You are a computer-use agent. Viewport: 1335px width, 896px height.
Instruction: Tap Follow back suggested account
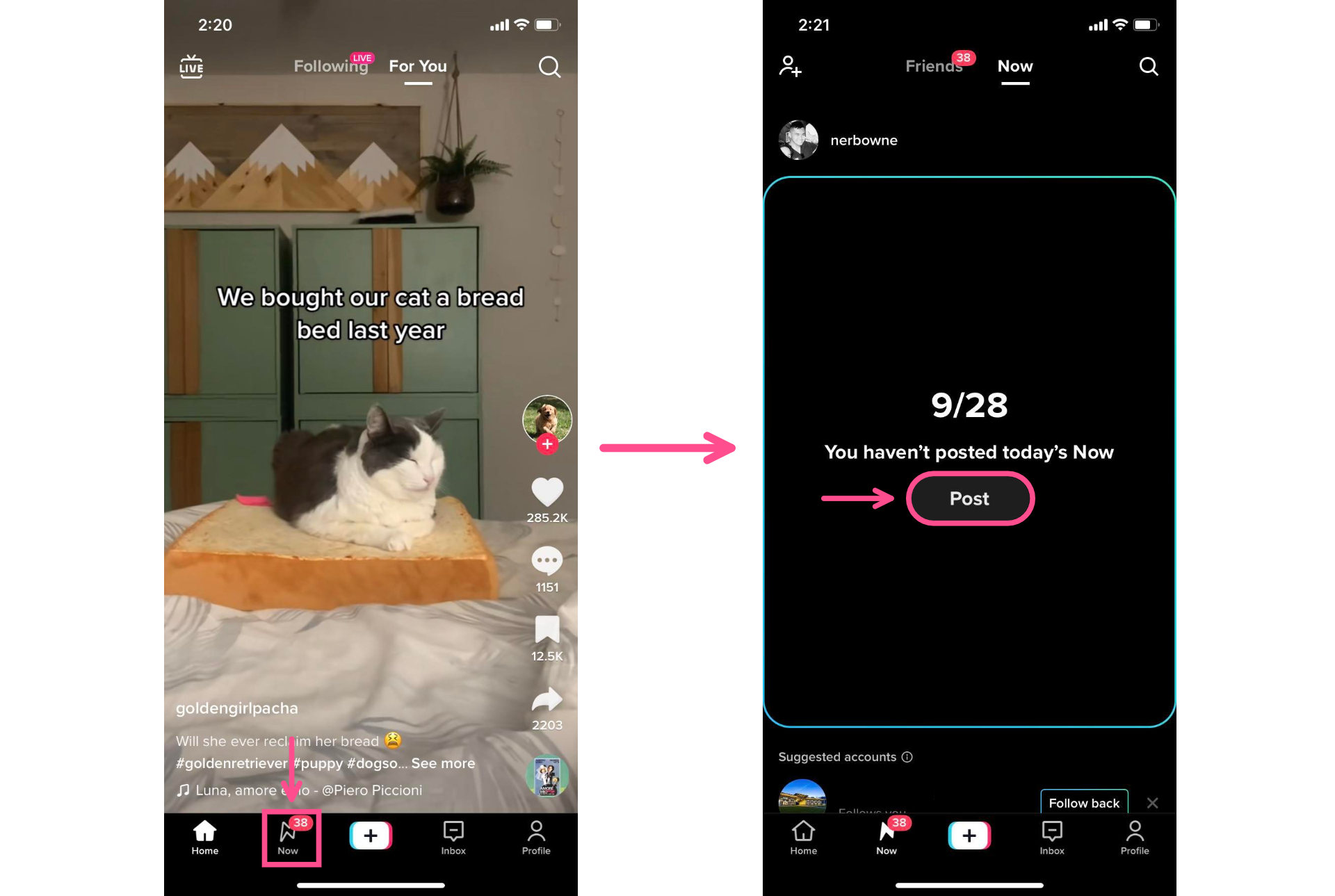click(x=1083, y=802)
